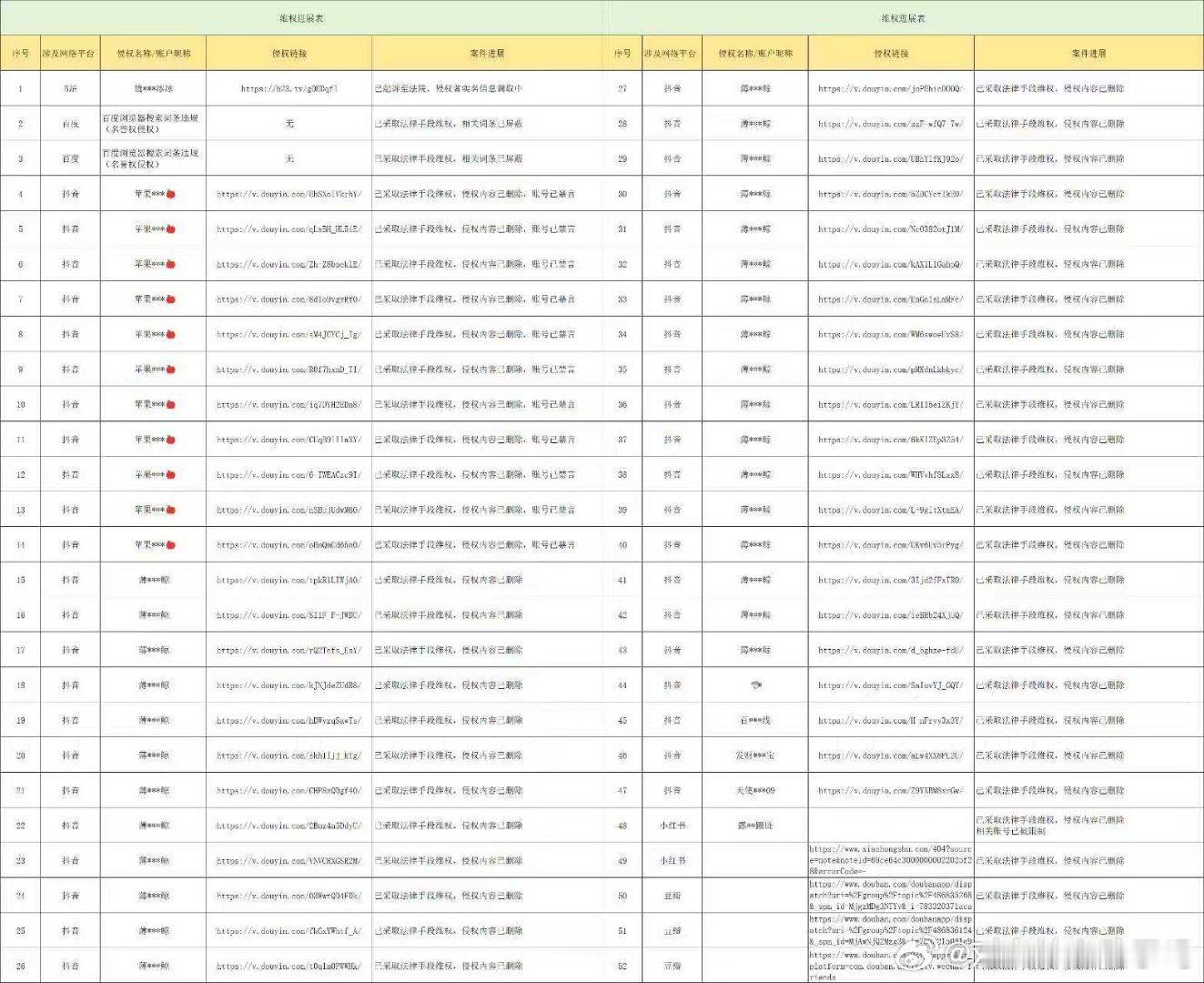Select the '豆瓣' platform cell in row 50
The width and height of the screenshot is (1204, 983).
pos(672,895)
